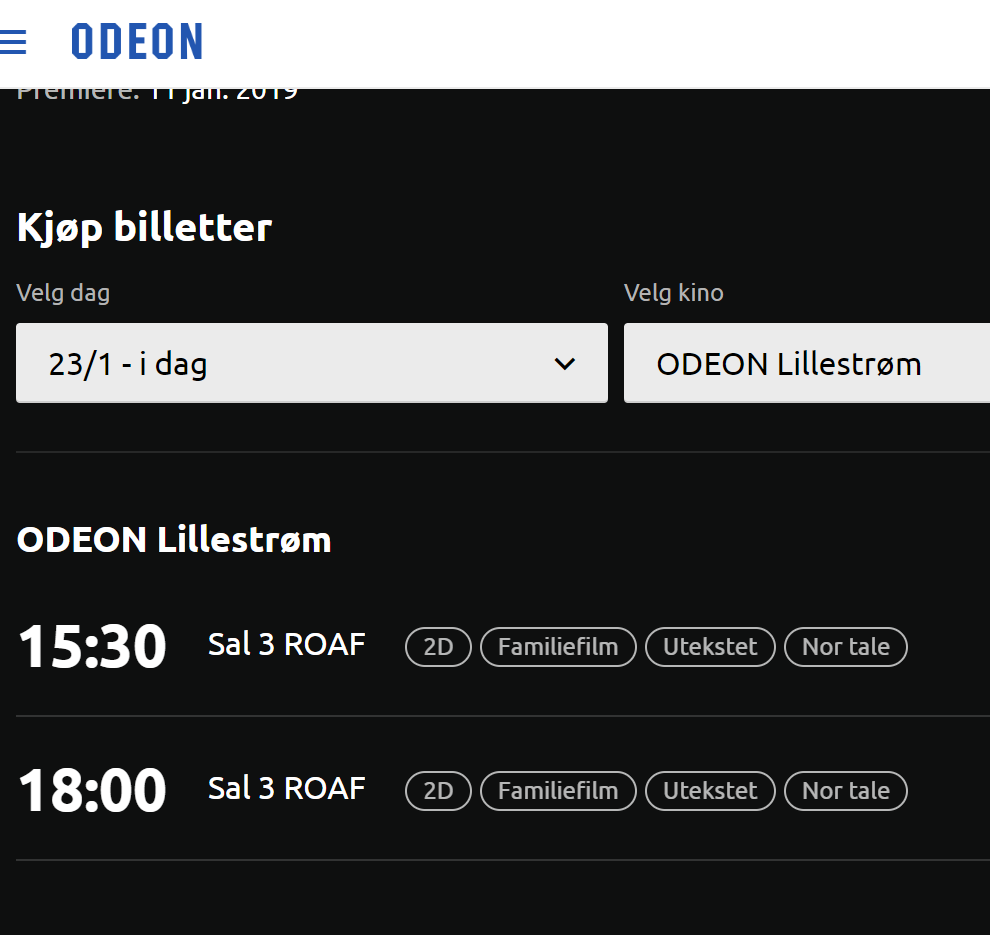Click the Nor tale tag for the 15:30 showing

click(x=846, y=647)
